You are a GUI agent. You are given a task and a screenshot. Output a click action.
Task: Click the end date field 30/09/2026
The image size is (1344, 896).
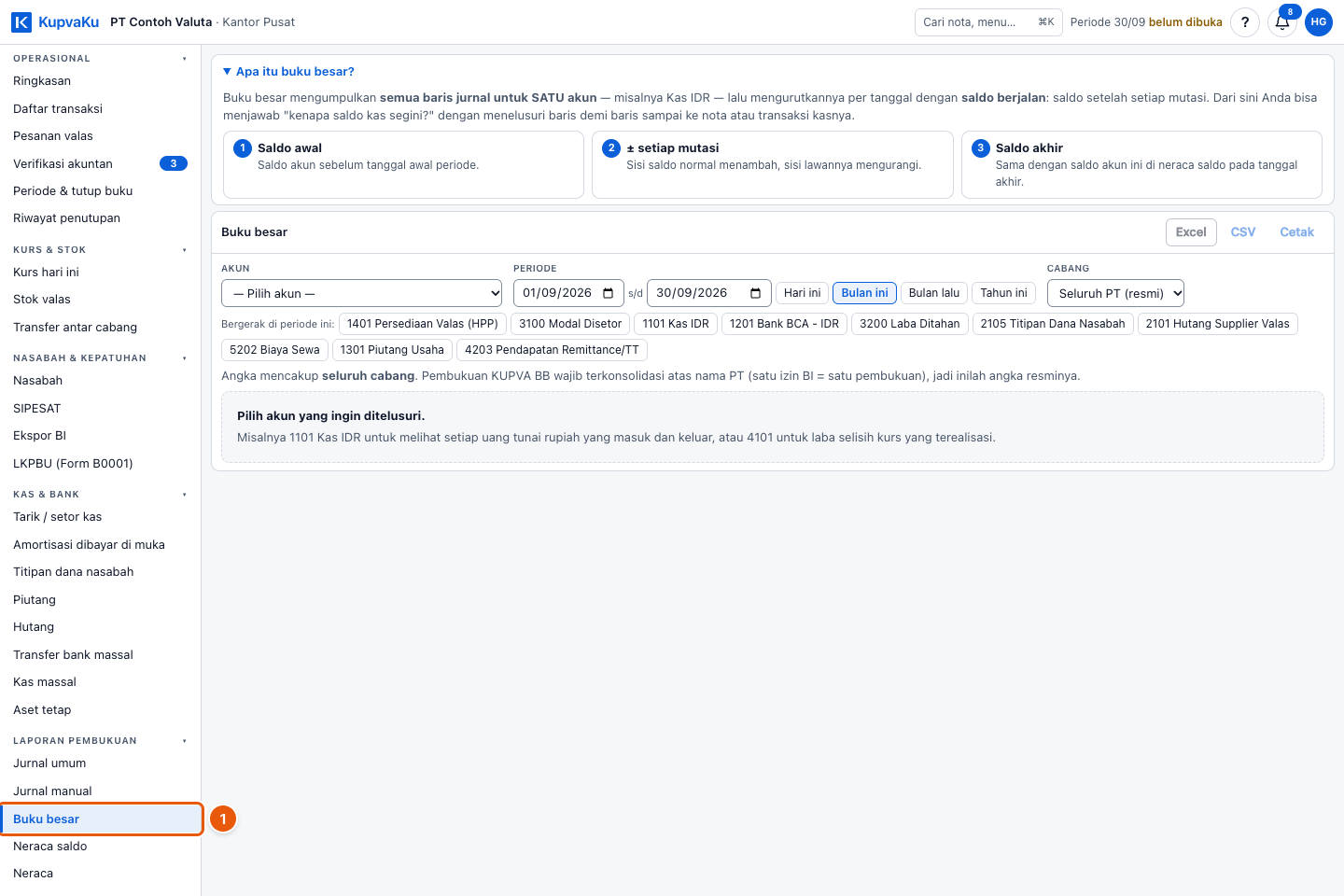[x=709, y=293]
